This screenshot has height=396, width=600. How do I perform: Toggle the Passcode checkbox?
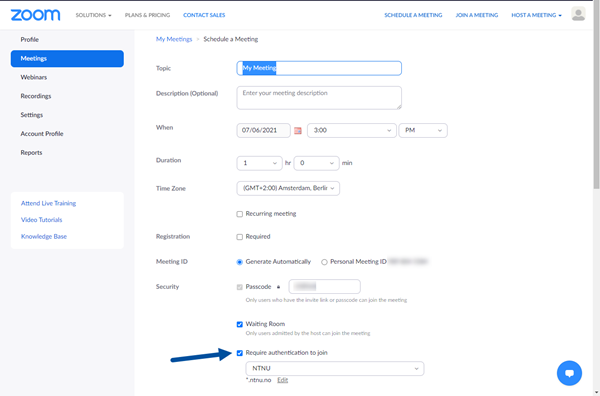click(x=240, y=287)
